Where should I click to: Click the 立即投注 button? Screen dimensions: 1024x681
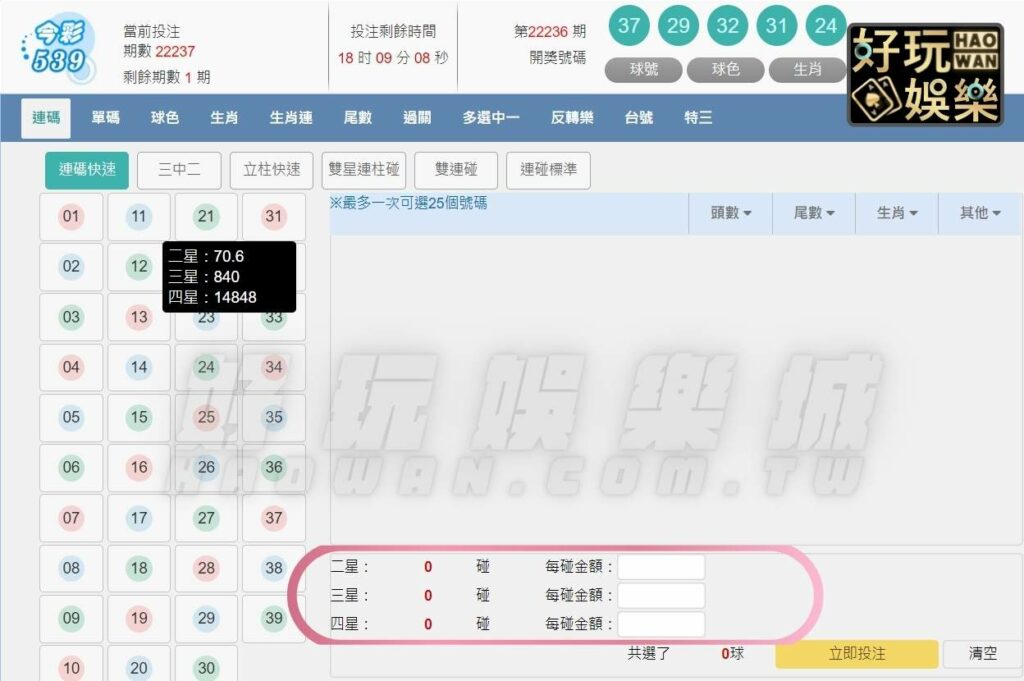pyautogui.click(x=856, y=653)
